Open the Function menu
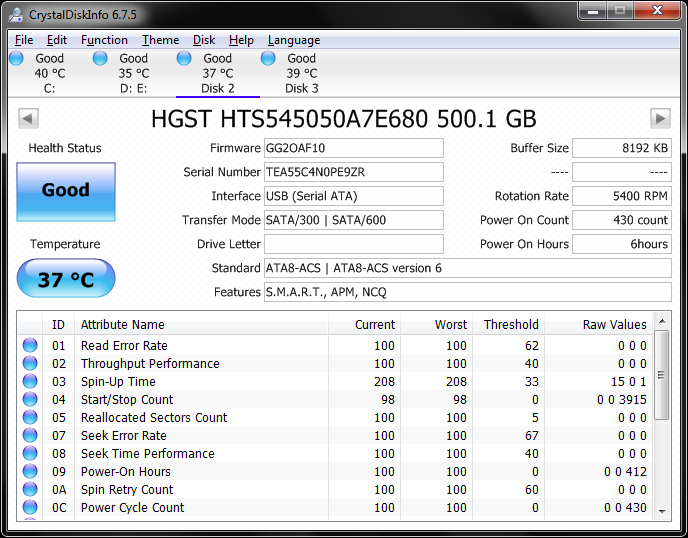The width and height of the screenshot is (688, 538). tap(104, 40)
